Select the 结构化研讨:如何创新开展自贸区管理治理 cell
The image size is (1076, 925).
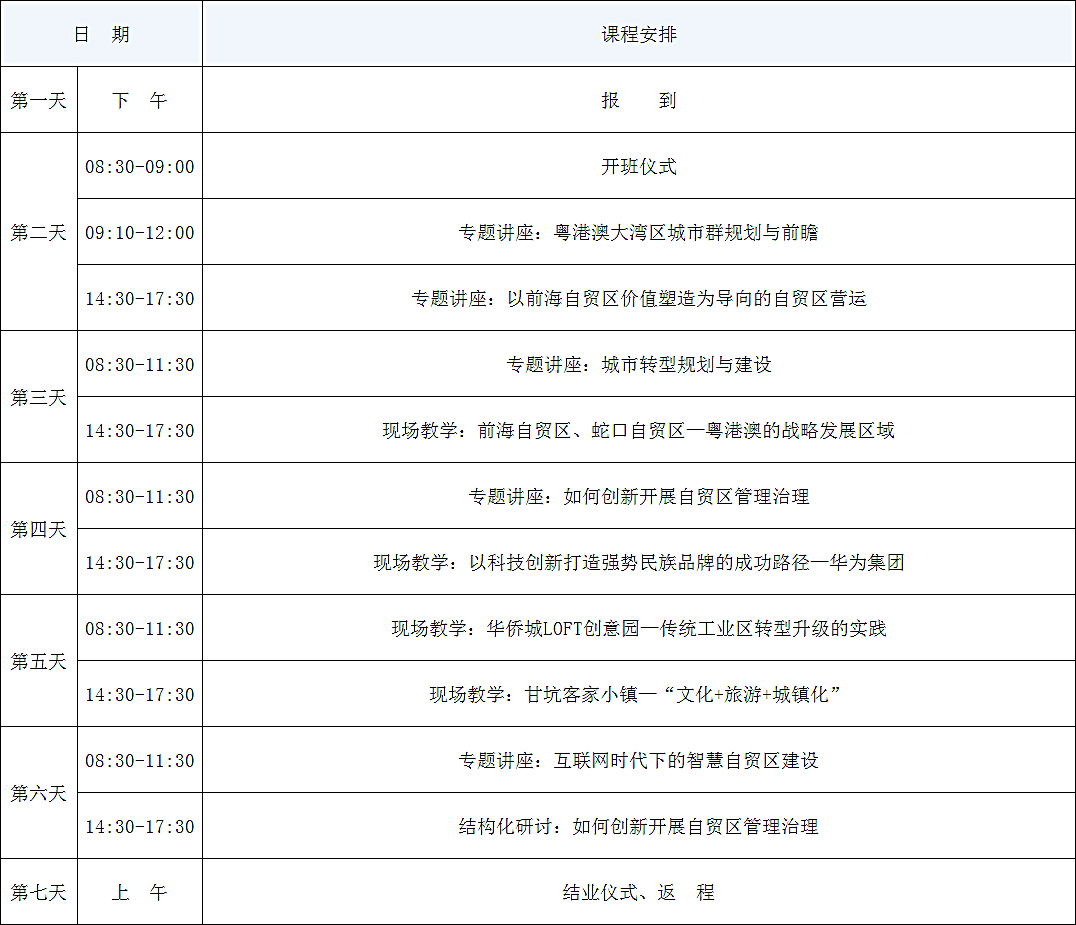639,826
